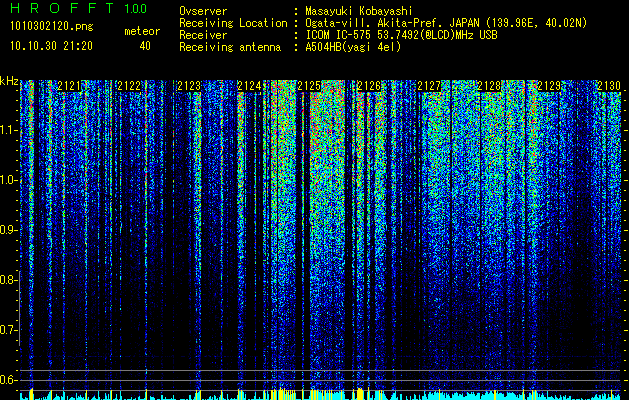
Task: Click the 1.1 frequency axis label
Action: [x=9, y=130]
